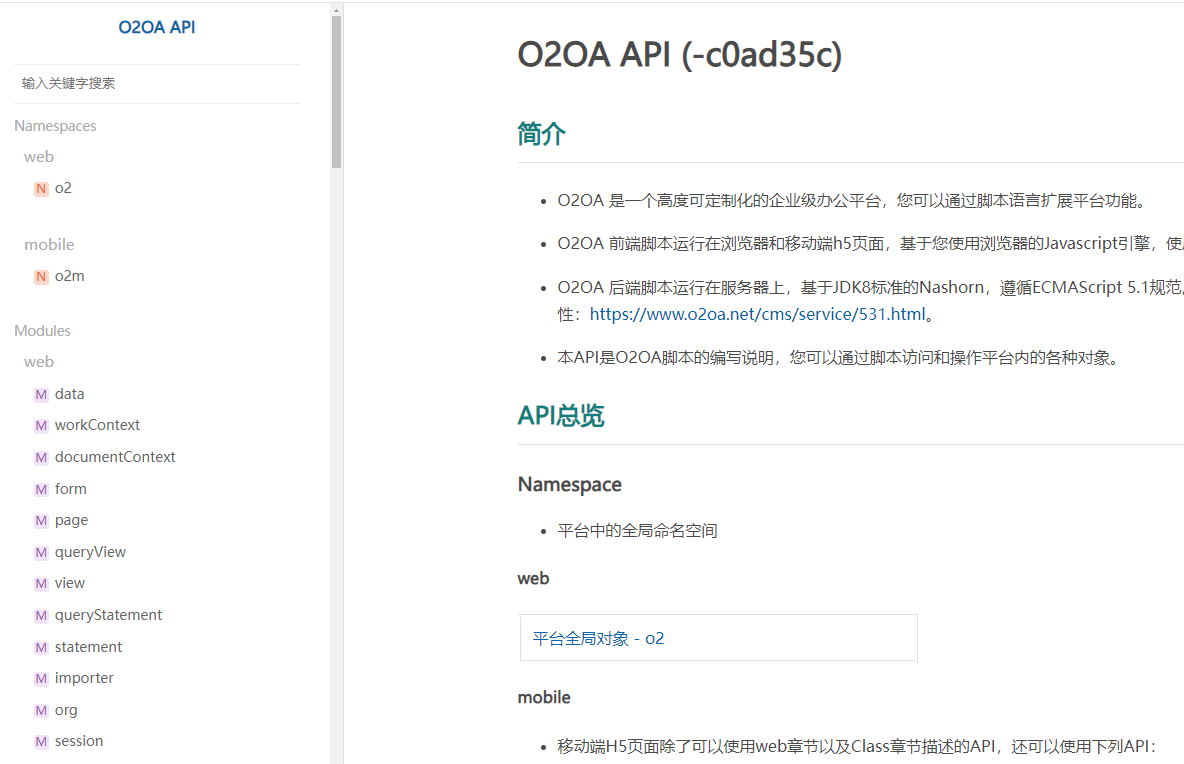Open the o2 namespace entry
Screen dimensions: 1184x764
63,188
